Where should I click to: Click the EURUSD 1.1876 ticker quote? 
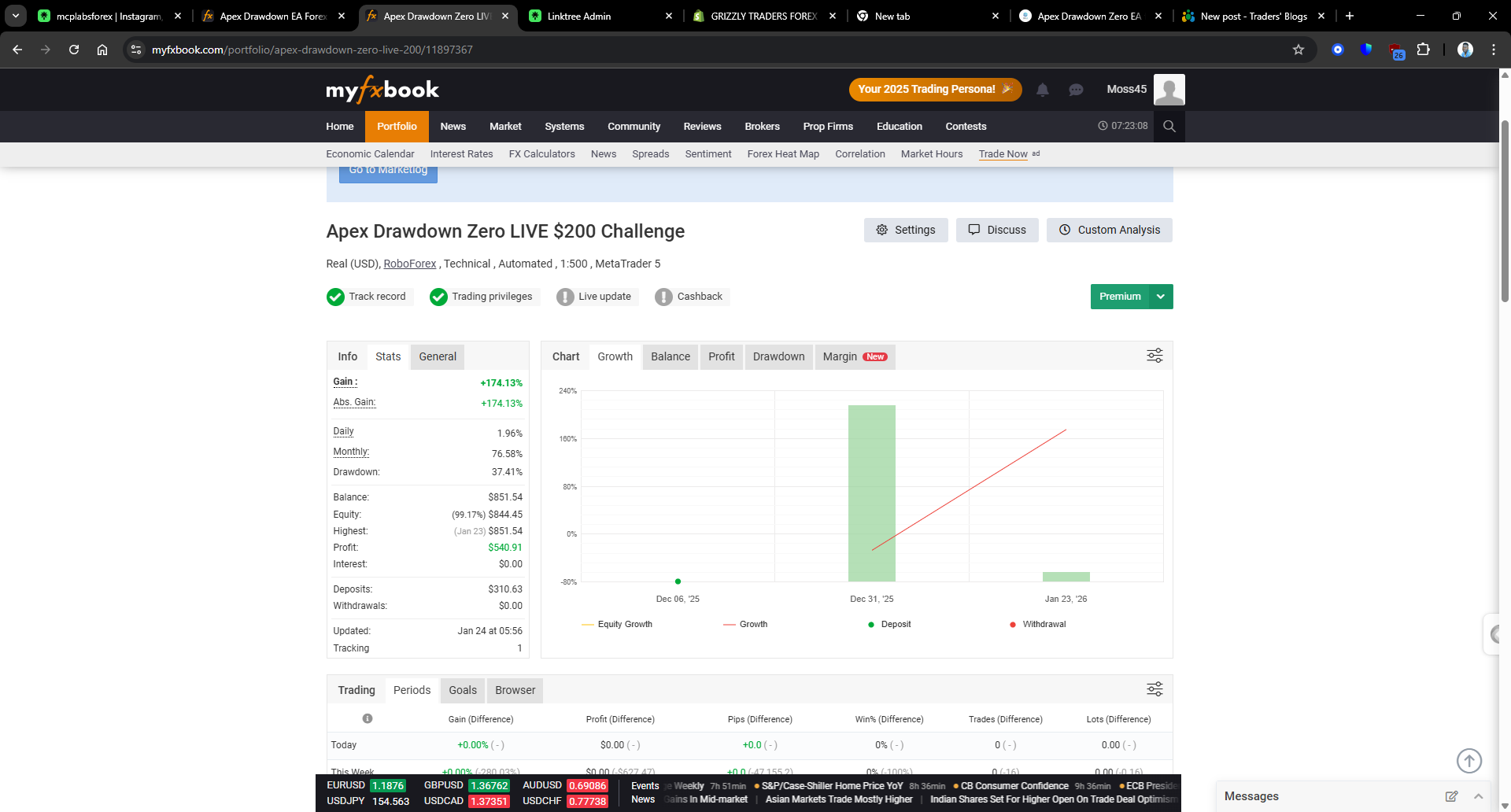pyautogui.click(x=366, y=785)
